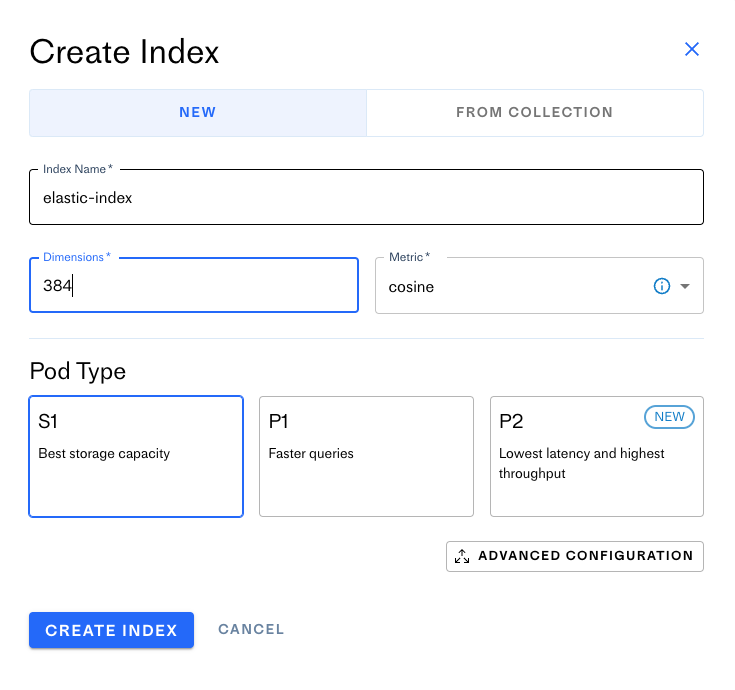Focus the Index Name input field
The width and height of the screenshot is (735, 690).
pos(366,198)
